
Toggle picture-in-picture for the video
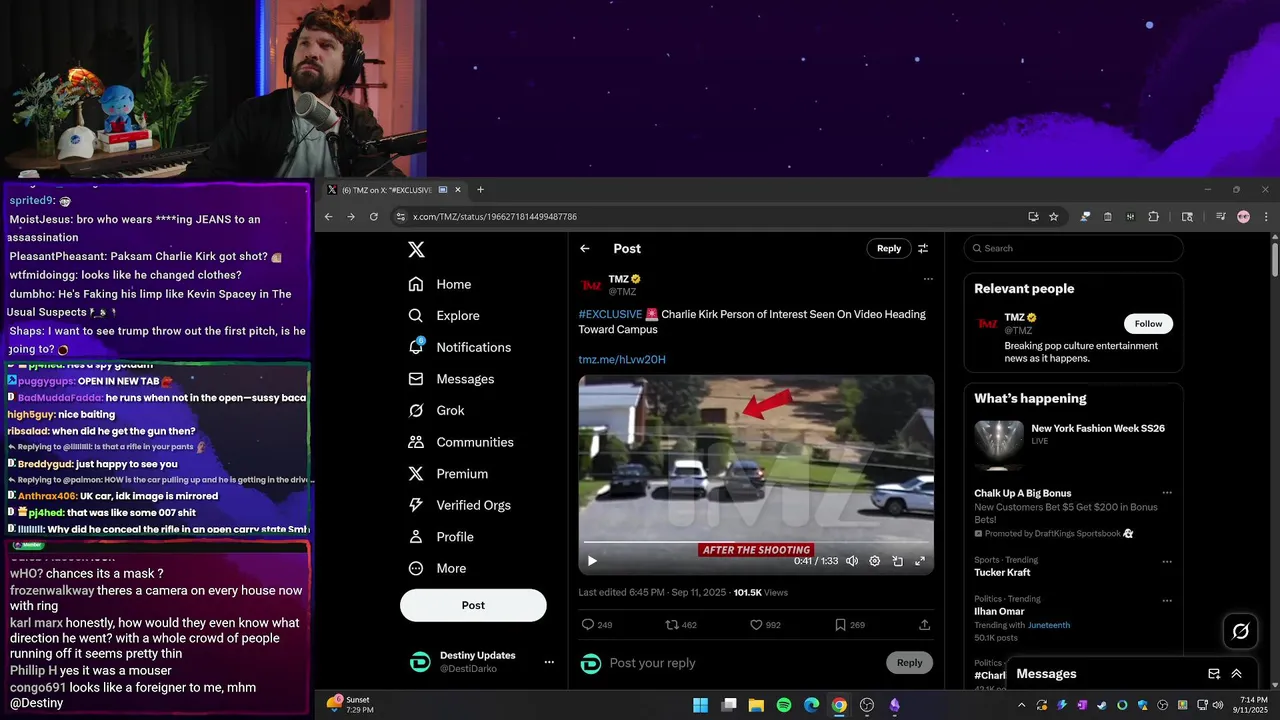click(897, 561)
